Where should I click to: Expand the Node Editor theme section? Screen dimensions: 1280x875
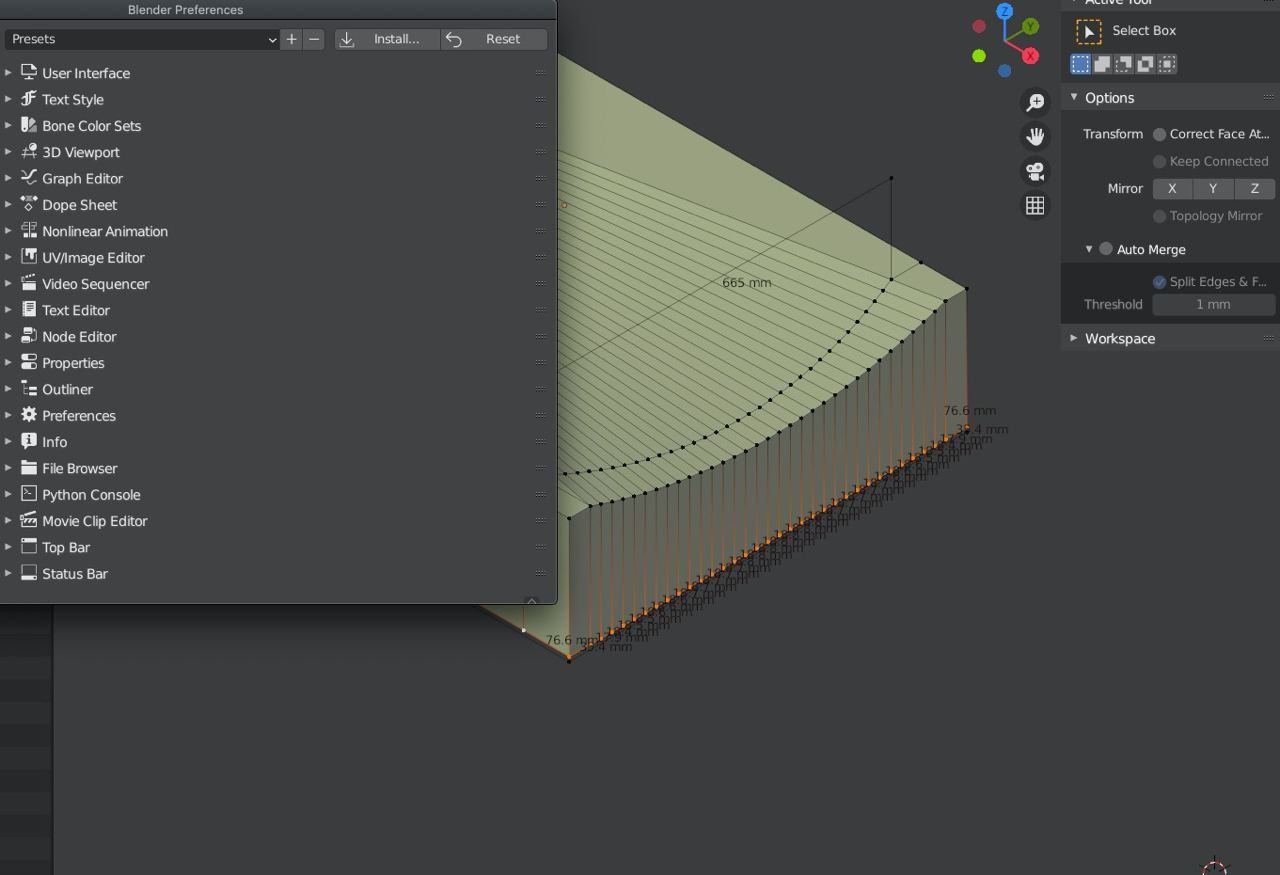coord(8,336)
